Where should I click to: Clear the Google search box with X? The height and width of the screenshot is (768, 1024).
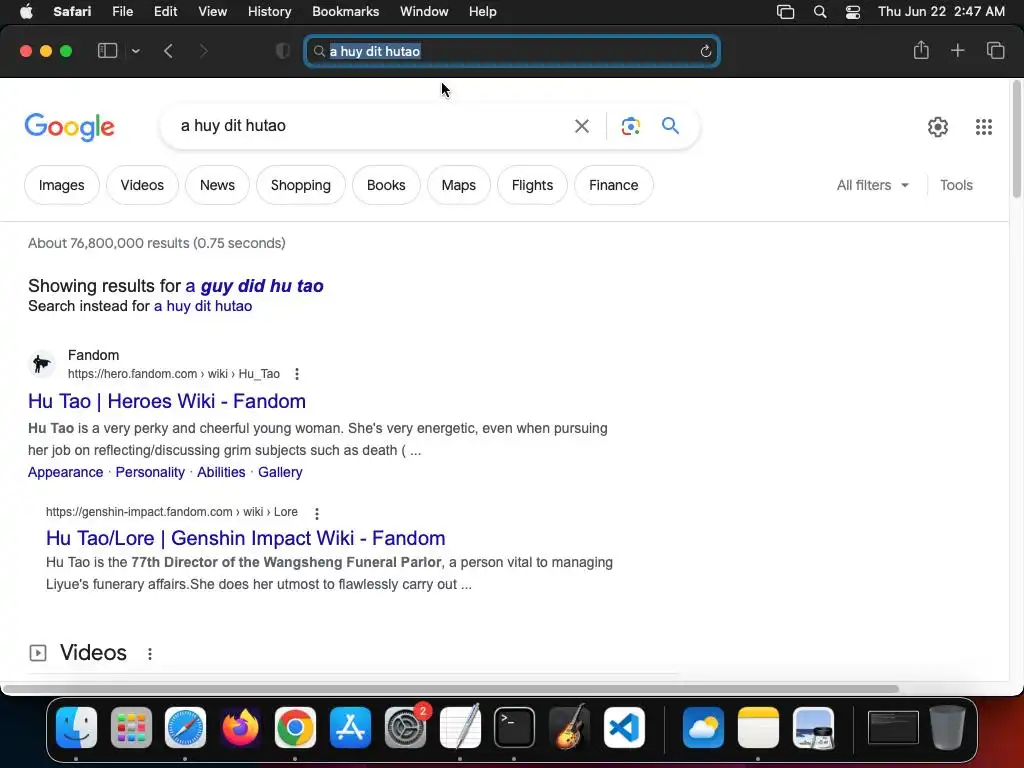click(x=581, y=126)
